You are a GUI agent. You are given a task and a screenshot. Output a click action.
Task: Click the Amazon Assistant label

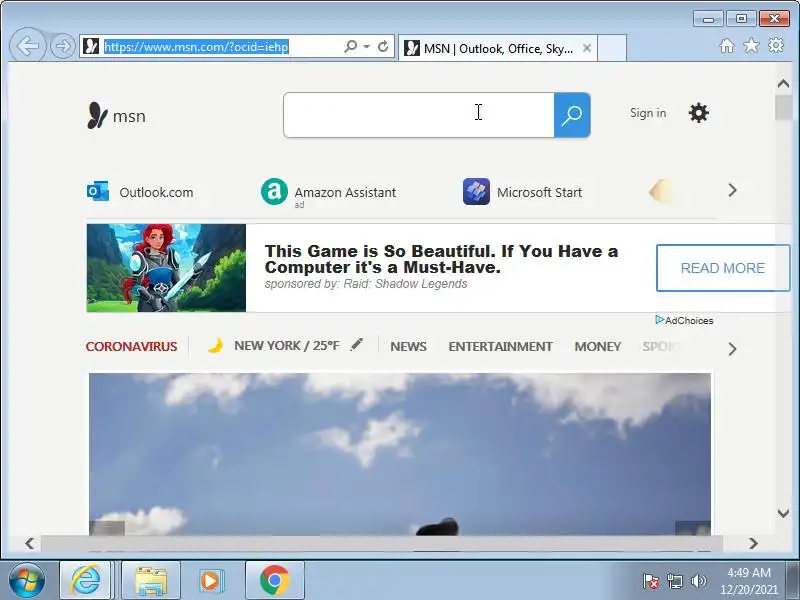345,192
